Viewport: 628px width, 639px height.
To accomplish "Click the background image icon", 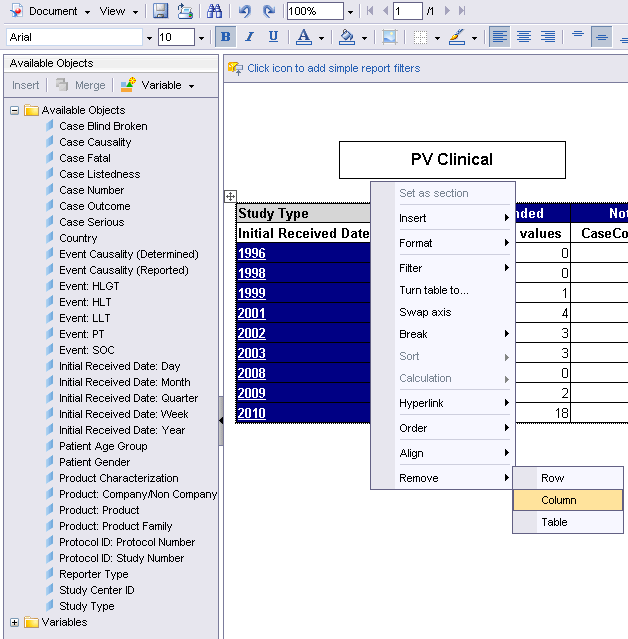I will tap(390, 37).
